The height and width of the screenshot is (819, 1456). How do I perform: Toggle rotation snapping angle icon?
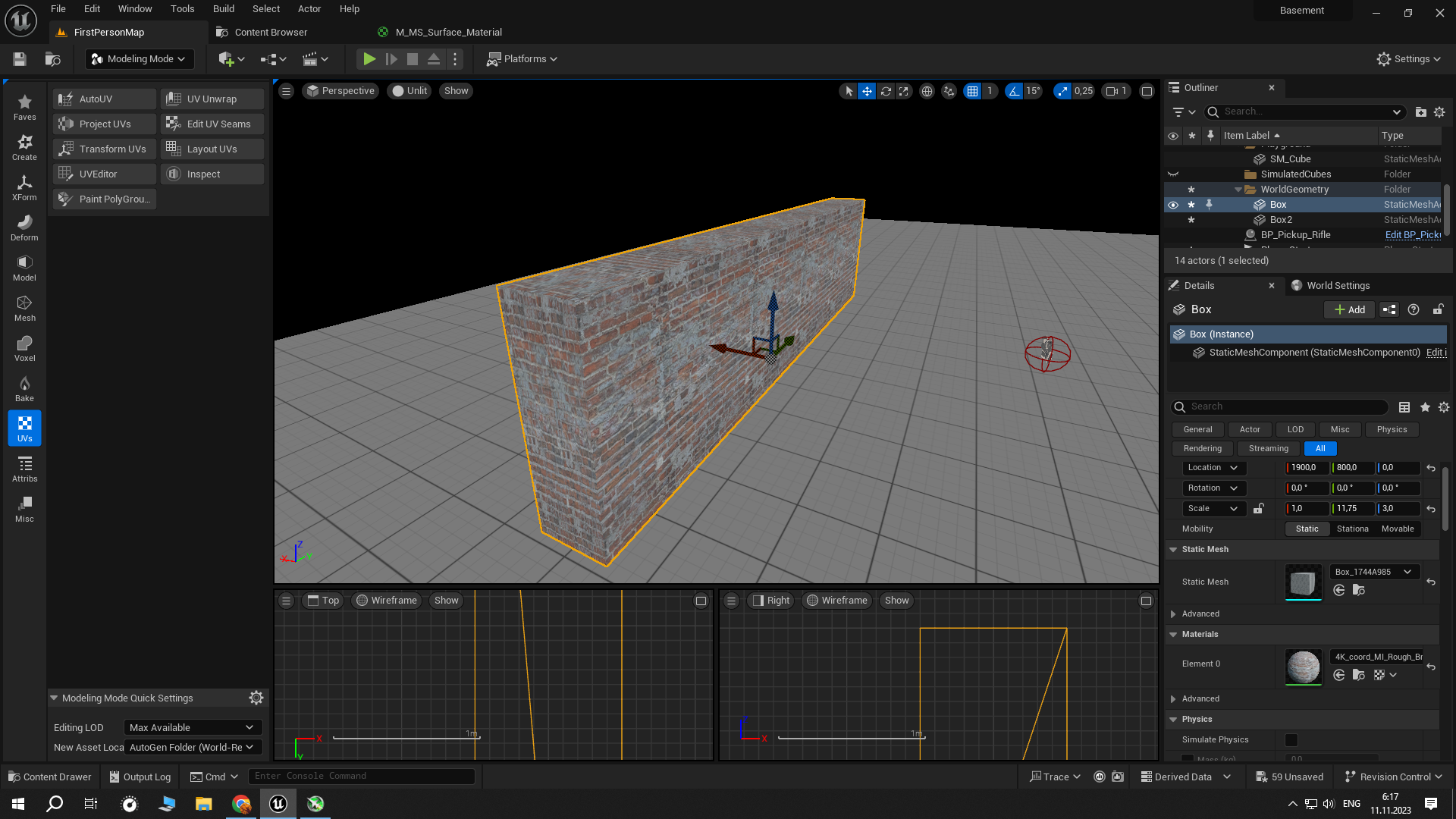point(1014,91)
